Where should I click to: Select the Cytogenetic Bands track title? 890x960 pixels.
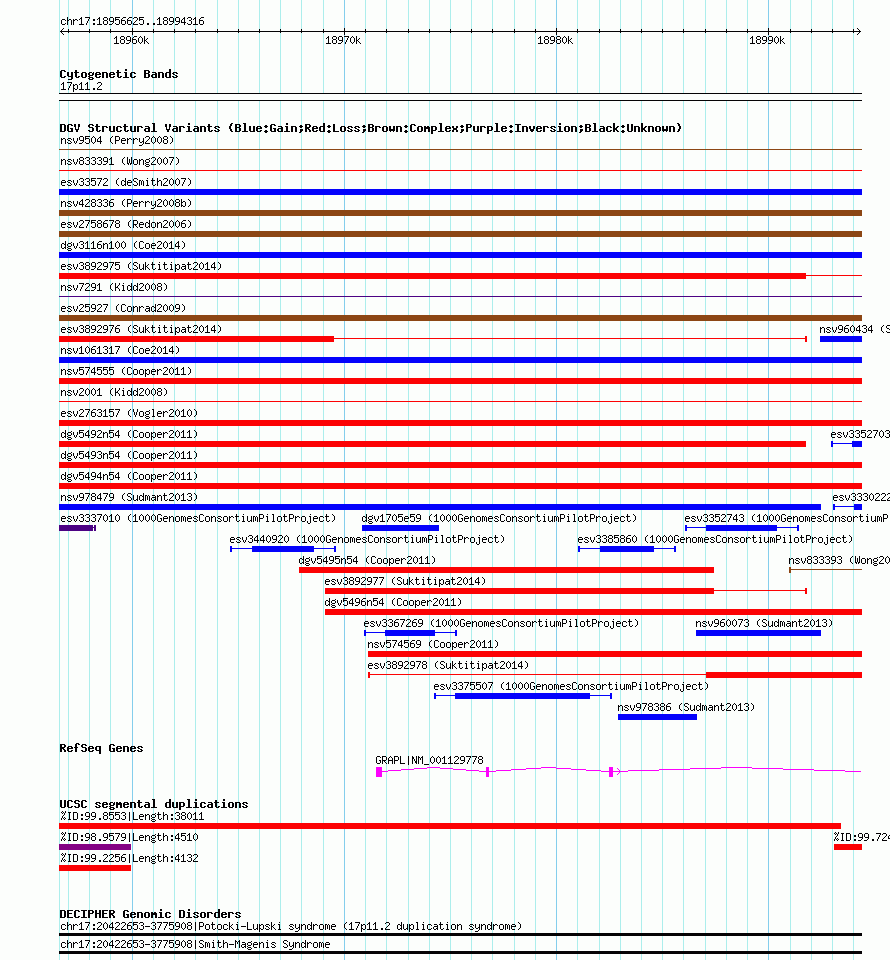(119, 74)
